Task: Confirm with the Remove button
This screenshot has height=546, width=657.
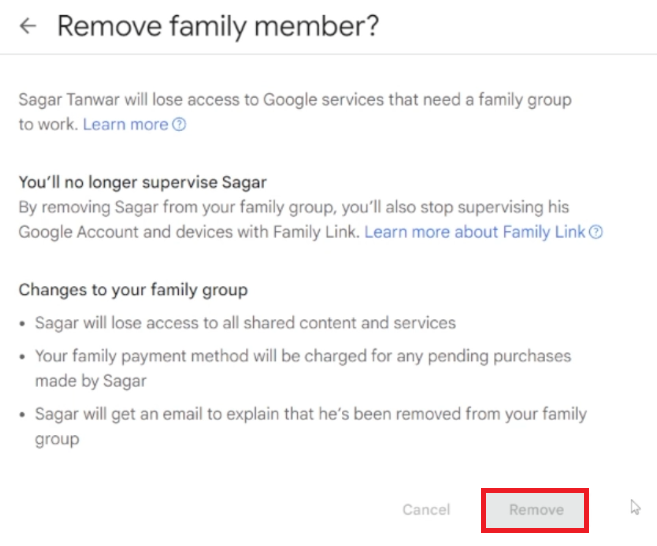Action: [536, 510]
